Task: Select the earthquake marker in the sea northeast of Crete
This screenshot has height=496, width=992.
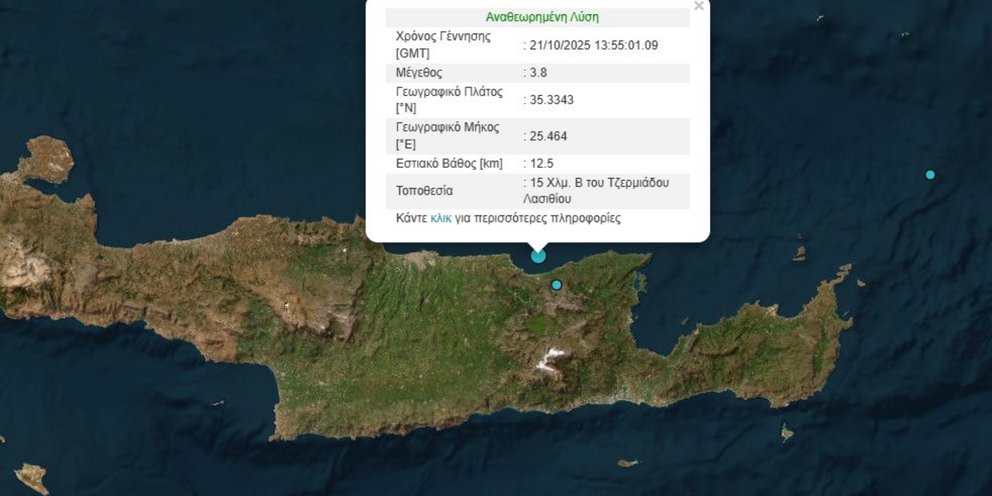Action: (x=930, y=175)
